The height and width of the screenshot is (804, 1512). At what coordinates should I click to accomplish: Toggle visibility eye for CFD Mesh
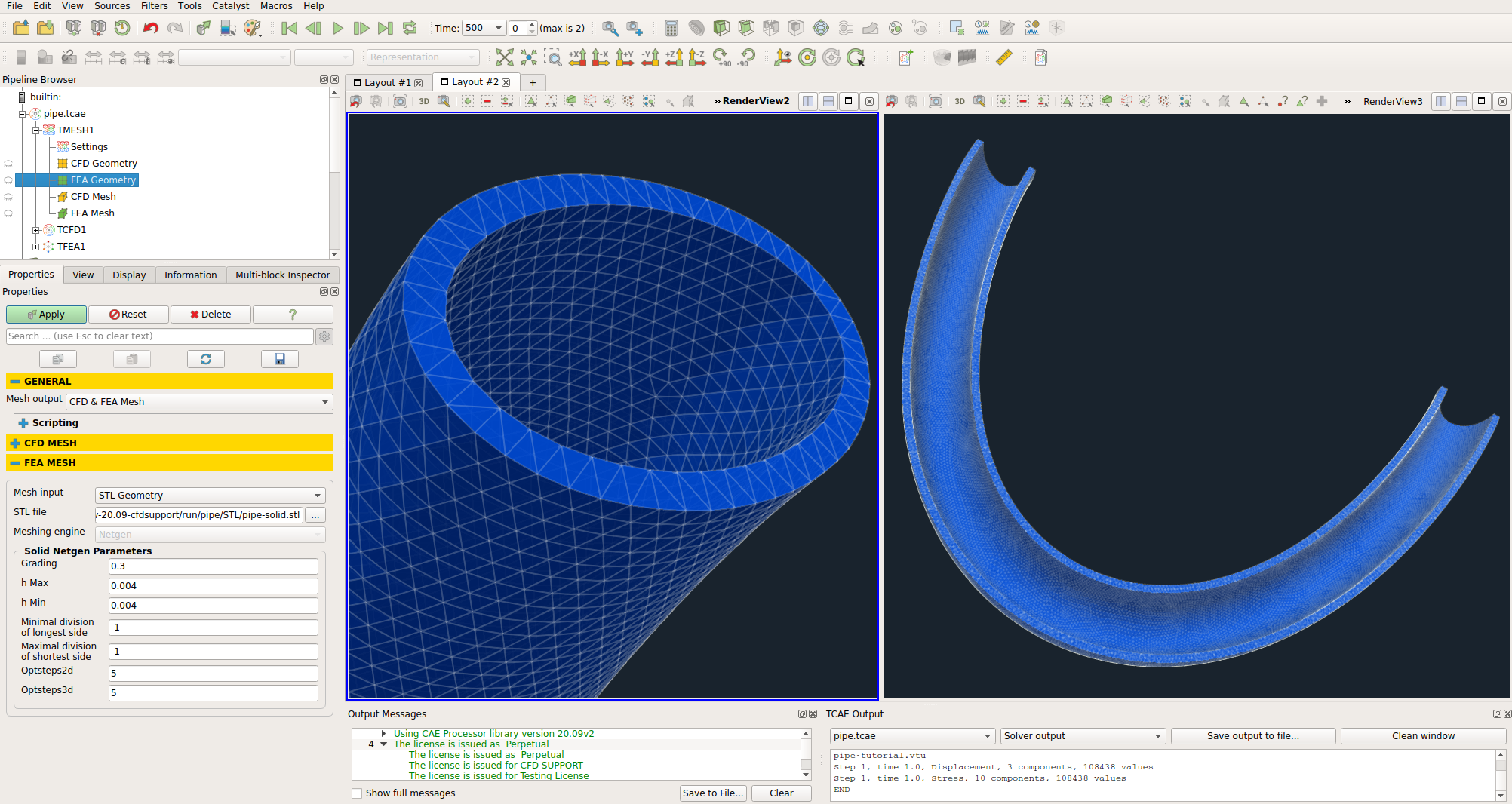pos(8,197)
